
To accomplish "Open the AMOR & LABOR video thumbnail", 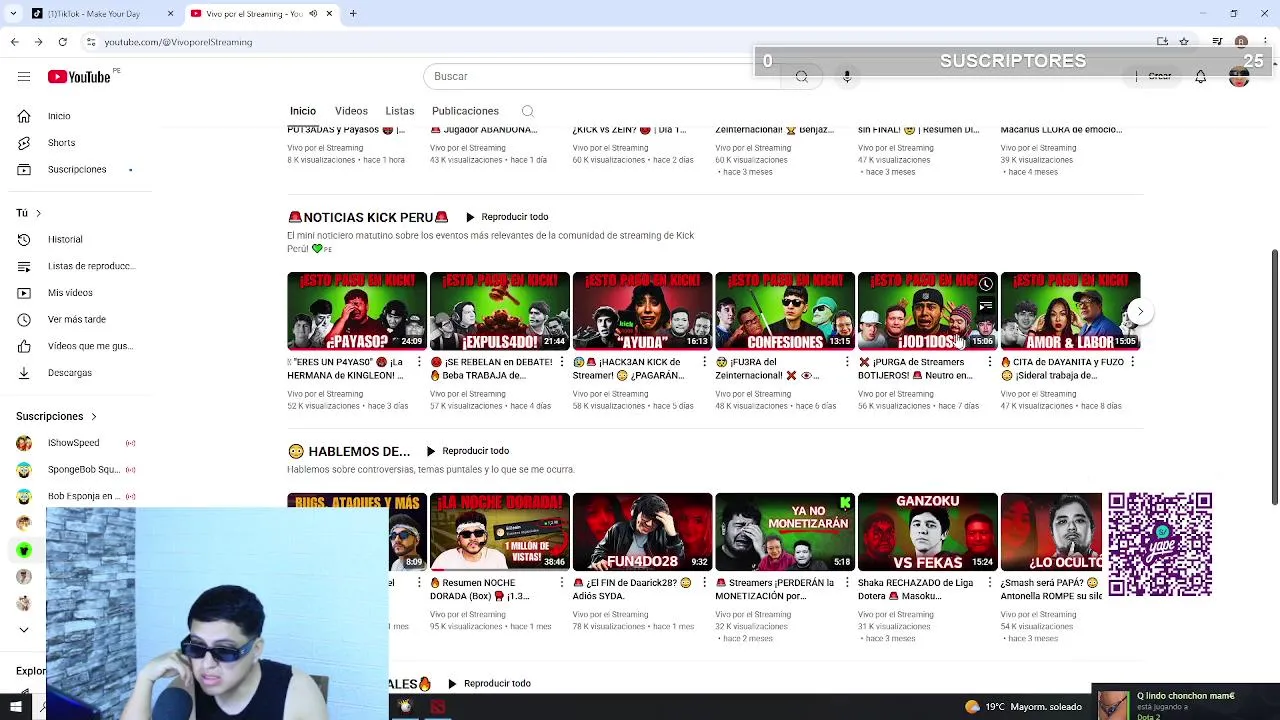I will [1070, 311].
